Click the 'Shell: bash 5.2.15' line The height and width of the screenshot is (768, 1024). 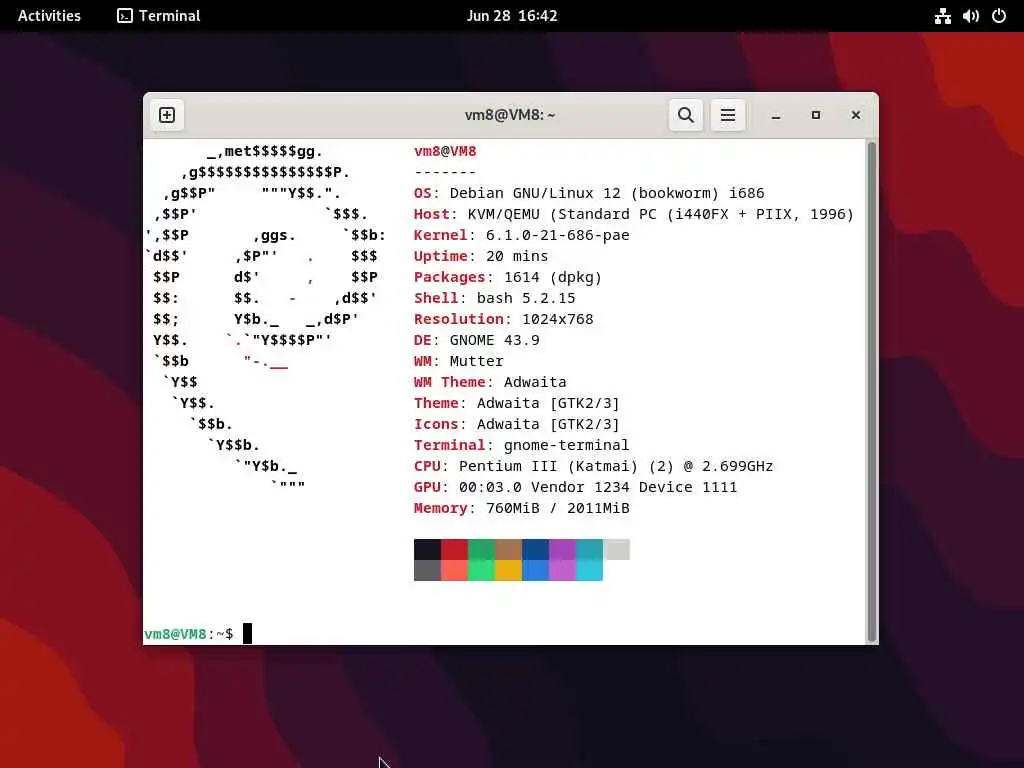coord(494,298)
